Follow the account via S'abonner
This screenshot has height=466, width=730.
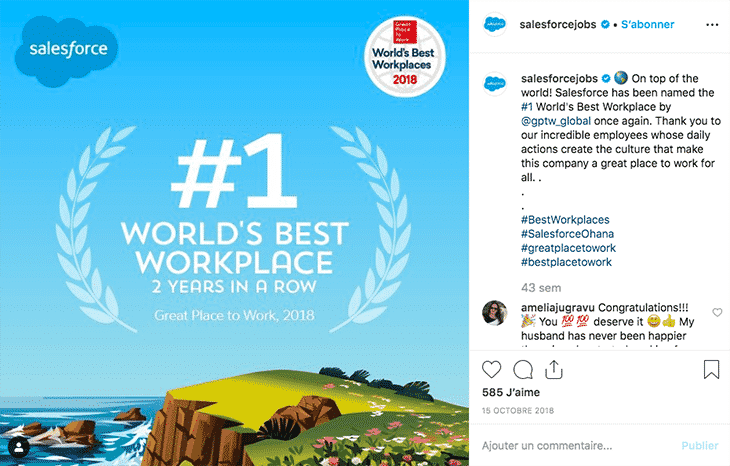tap(647, 25)
